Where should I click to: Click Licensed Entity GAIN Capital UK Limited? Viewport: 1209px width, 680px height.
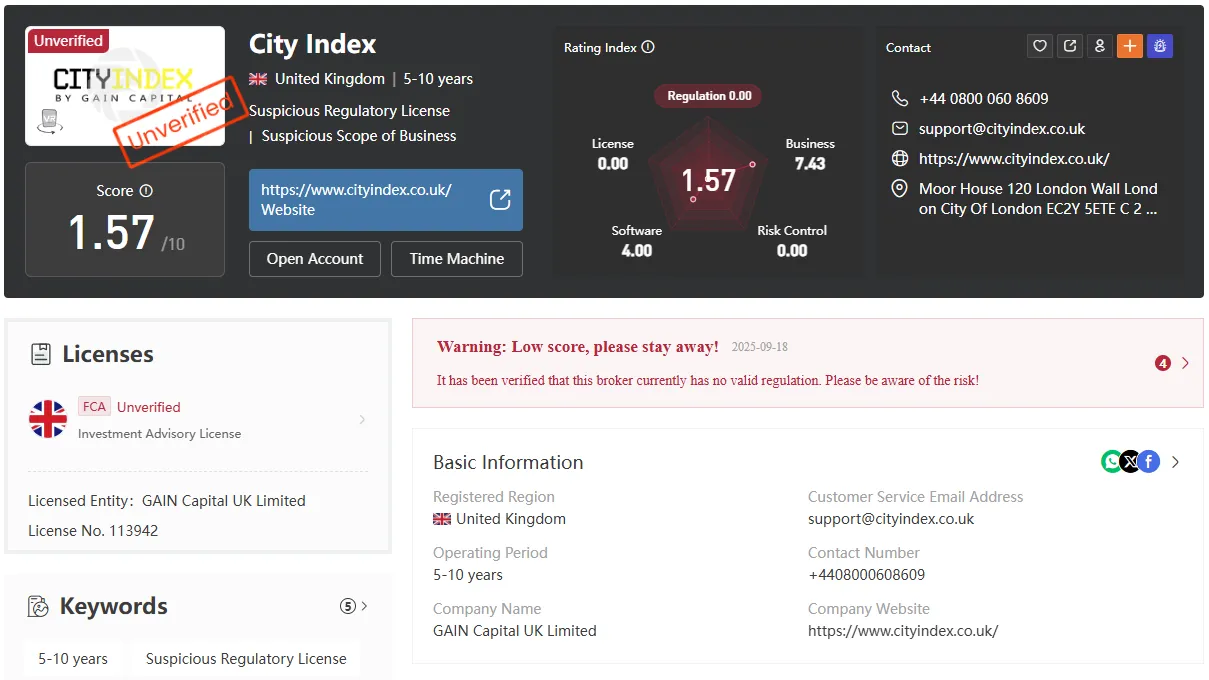pyautogui.click(x=167, y=500)
